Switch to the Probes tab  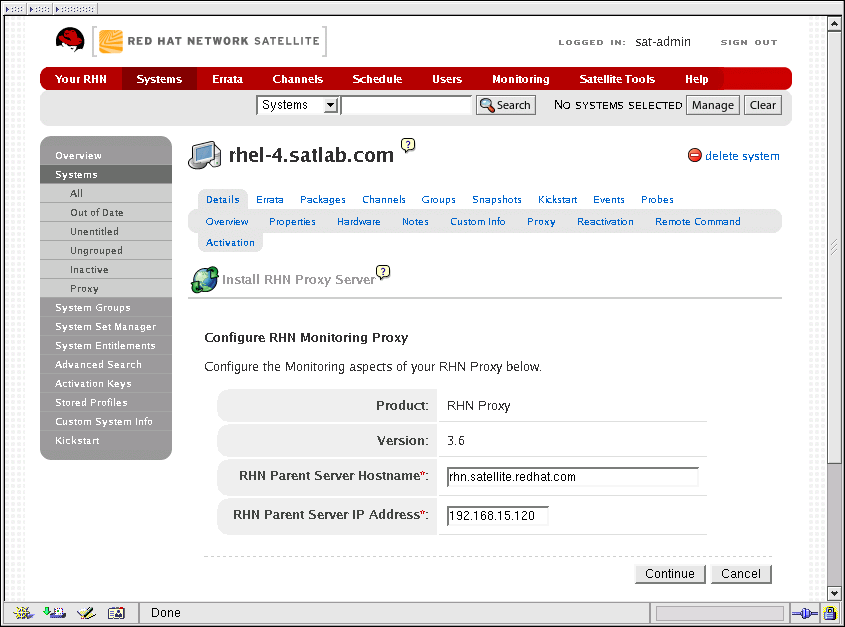pyautogui.click(x=657, y=199)
